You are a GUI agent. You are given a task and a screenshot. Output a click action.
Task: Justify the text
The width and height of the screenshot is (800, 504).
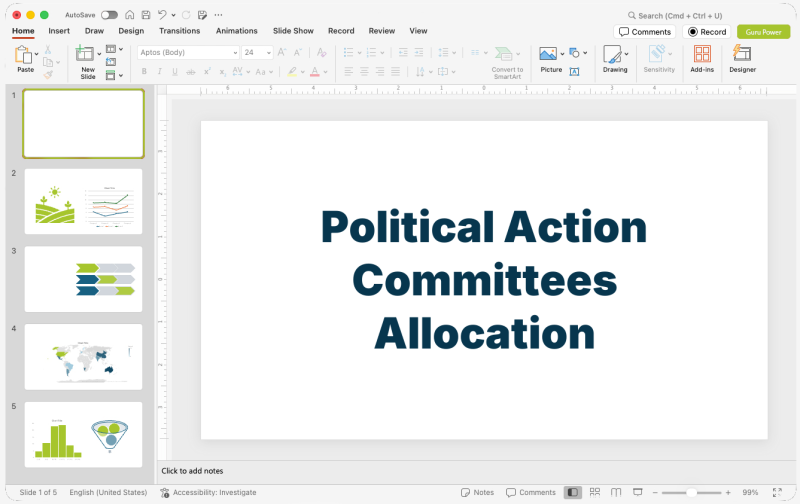(395, 71)
